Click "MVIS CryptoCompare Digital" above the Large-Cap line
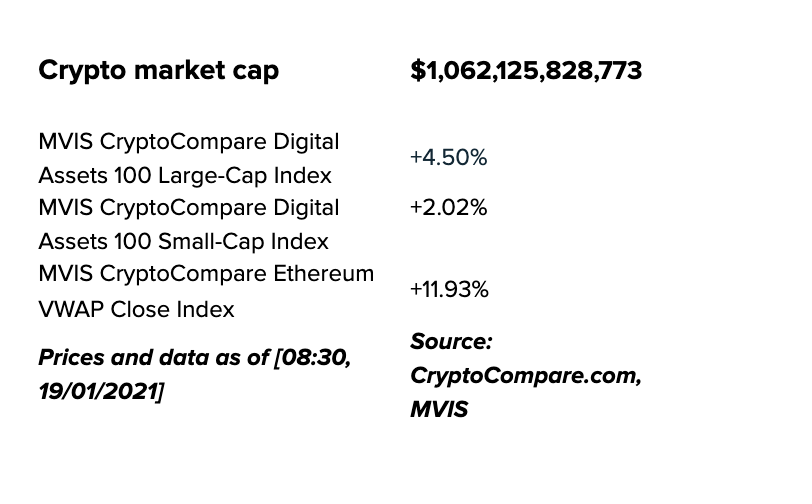812x504 pixels. tap(188, 142)
